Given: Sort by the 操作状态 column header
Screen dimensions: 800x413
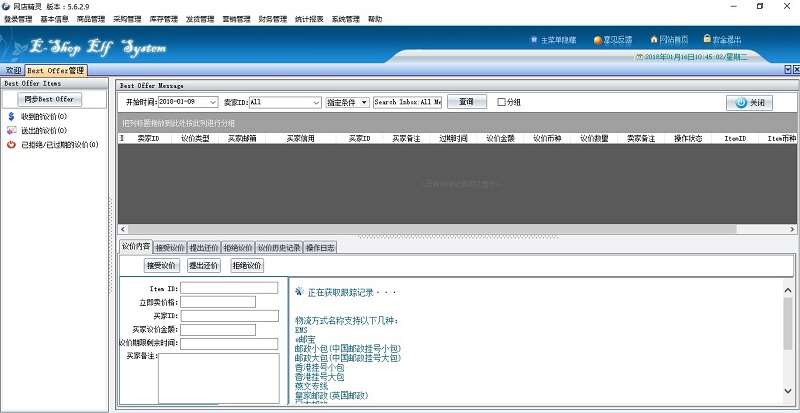Looking at the screenshot, I should pyautogui.click(x=688, y=138).
